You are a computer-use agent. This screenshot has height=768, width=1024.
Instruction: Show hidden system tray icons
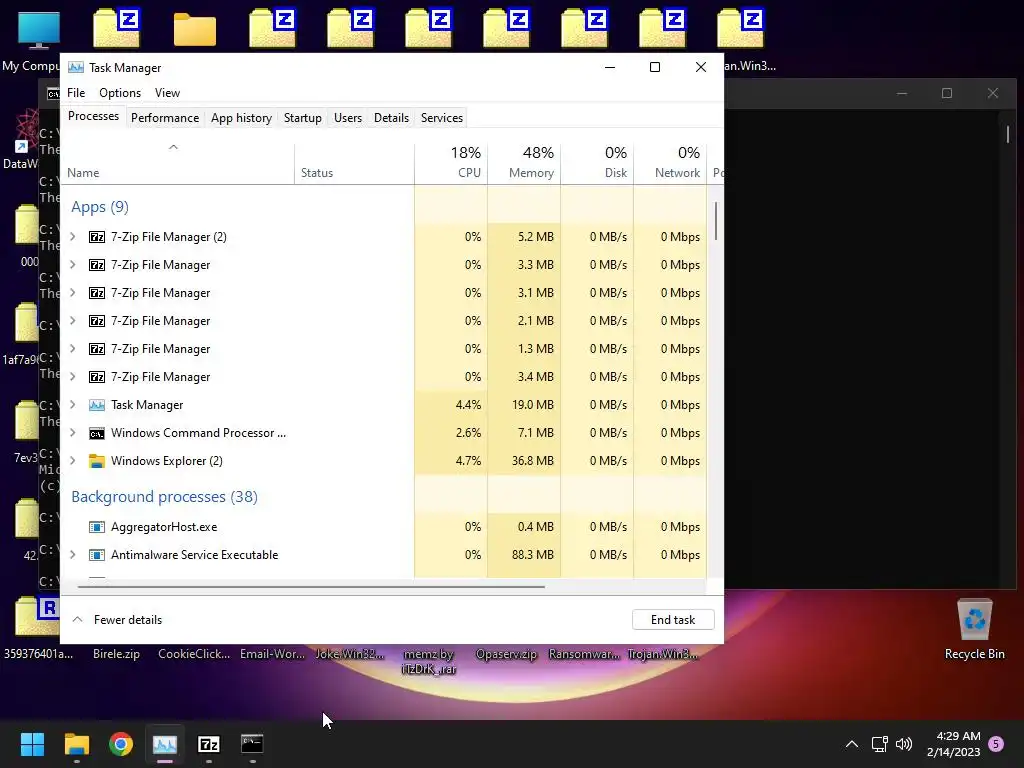852,744
